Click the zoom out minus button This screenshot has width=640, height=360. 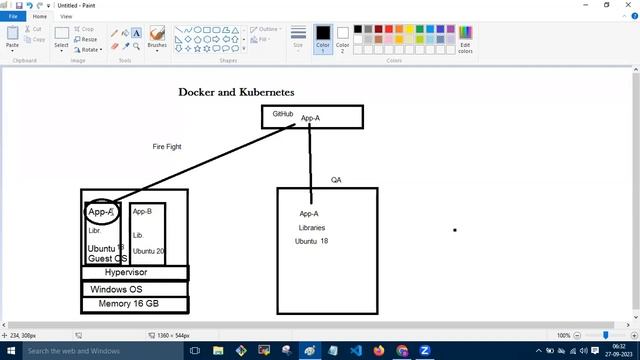click(x=577, y=336)
